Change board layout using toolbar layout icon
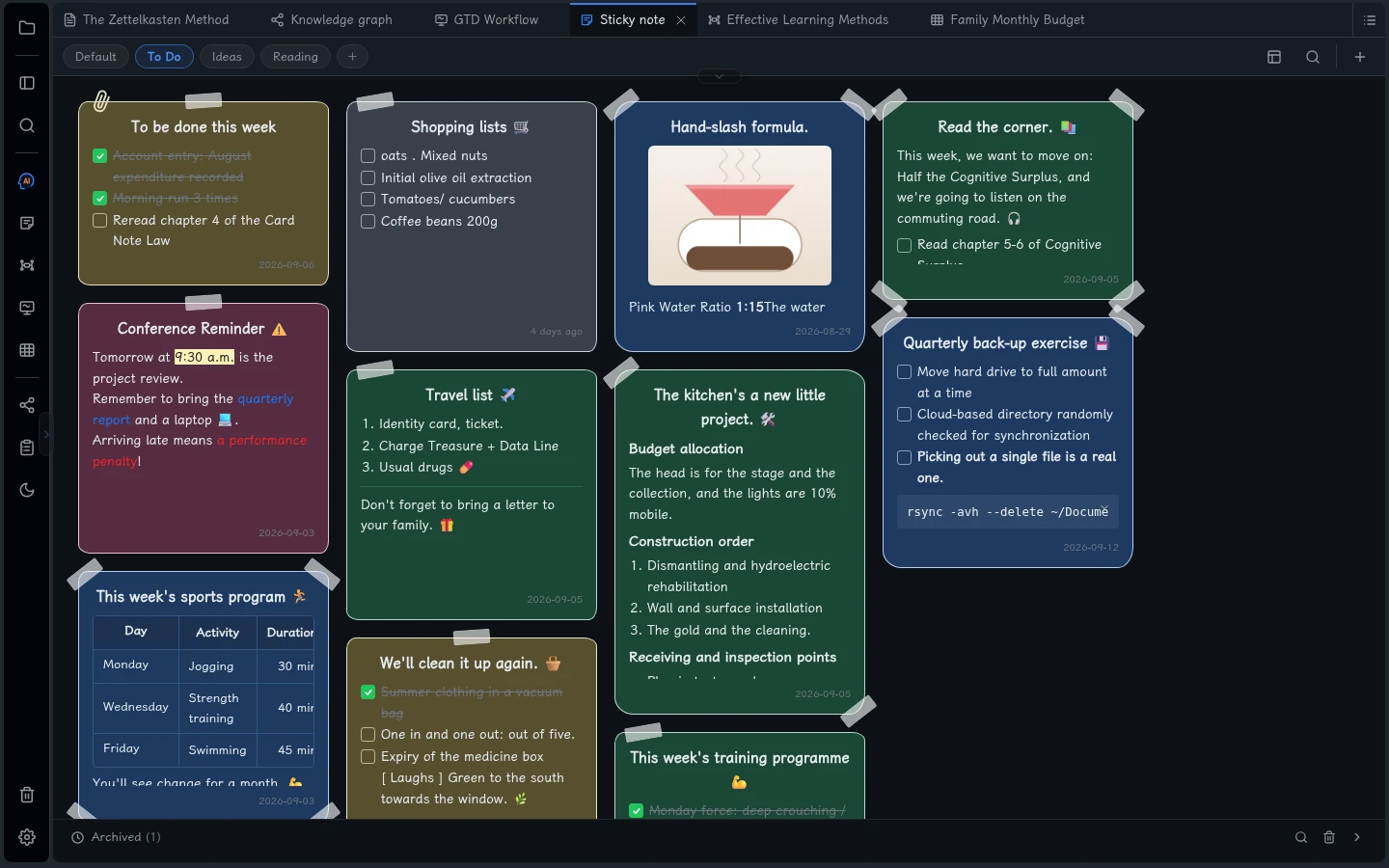This screenshot has height=868, width=1389. [1274, 57]
